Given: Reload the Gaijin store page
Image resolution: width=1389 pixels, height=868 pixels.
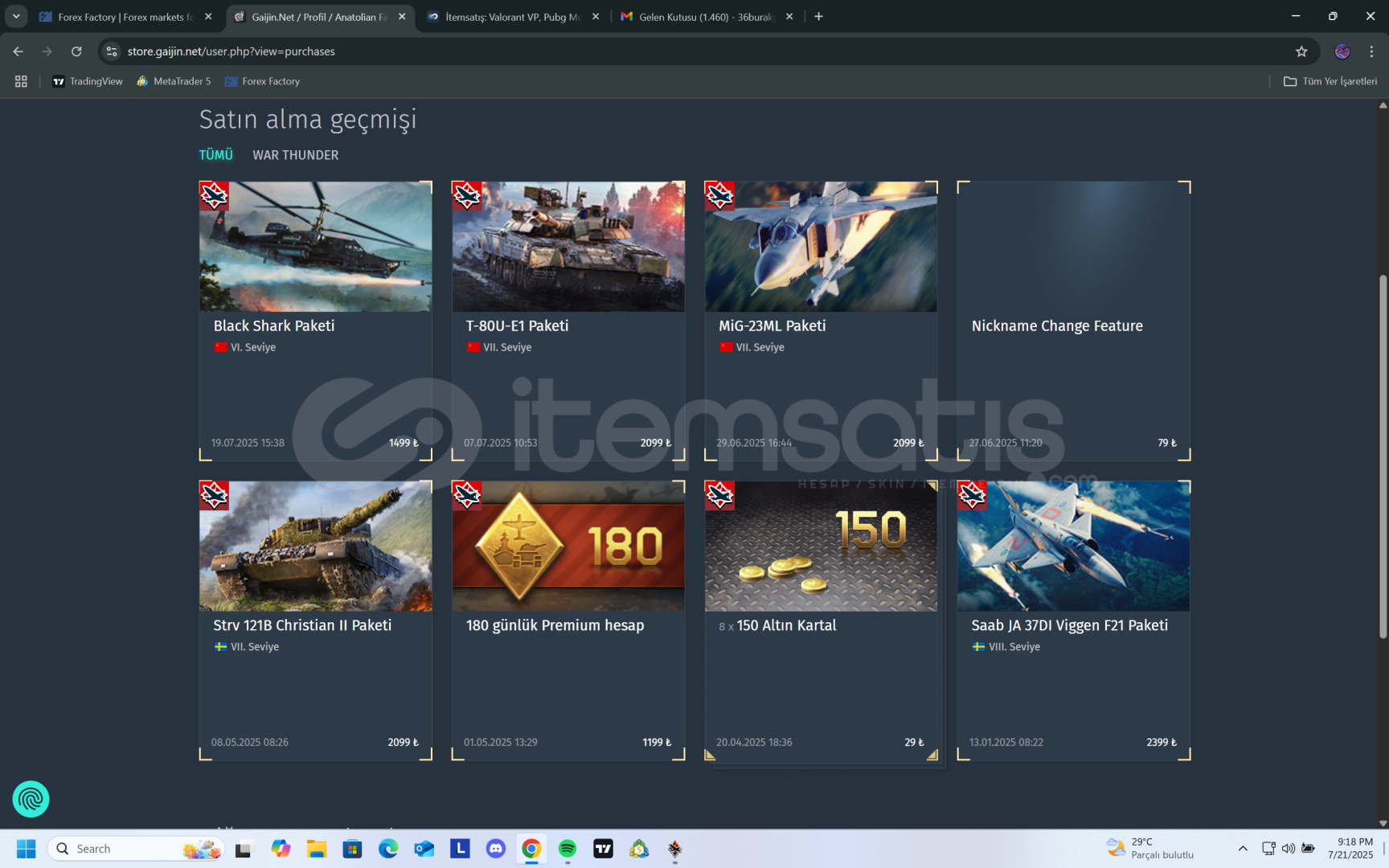Looking at the screenshot, I should [x=76, y=51].
